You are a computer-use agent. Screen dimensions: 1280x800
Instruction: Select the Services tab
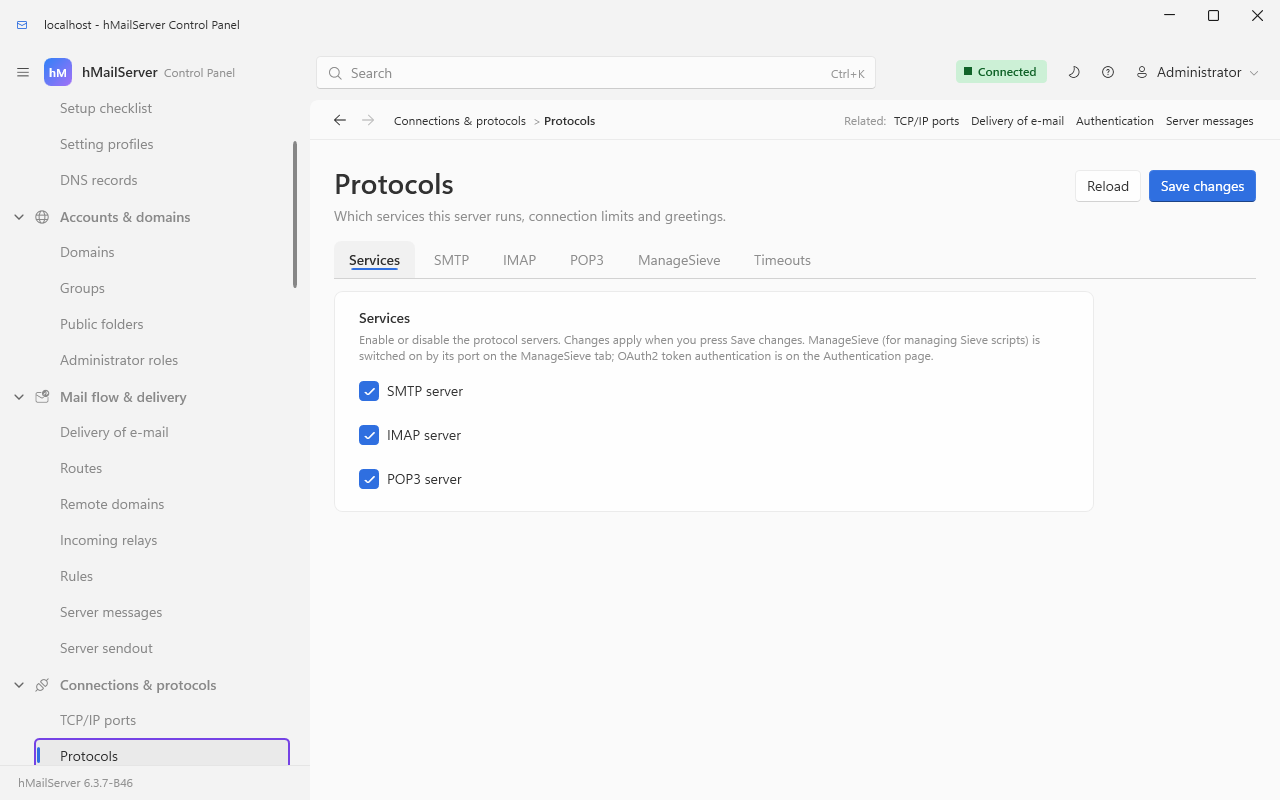point(374,260)
